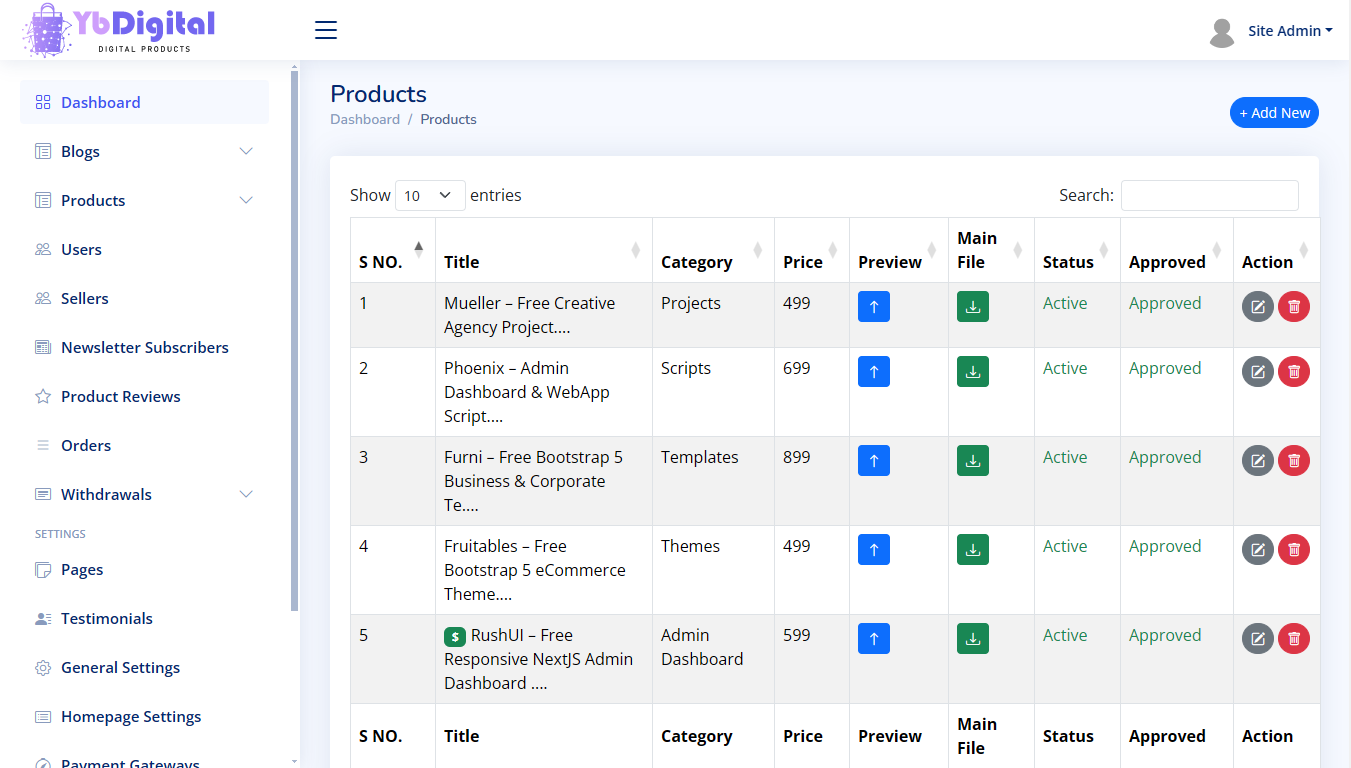Open Testimonials in sidebar

click(x=144, y=619)
